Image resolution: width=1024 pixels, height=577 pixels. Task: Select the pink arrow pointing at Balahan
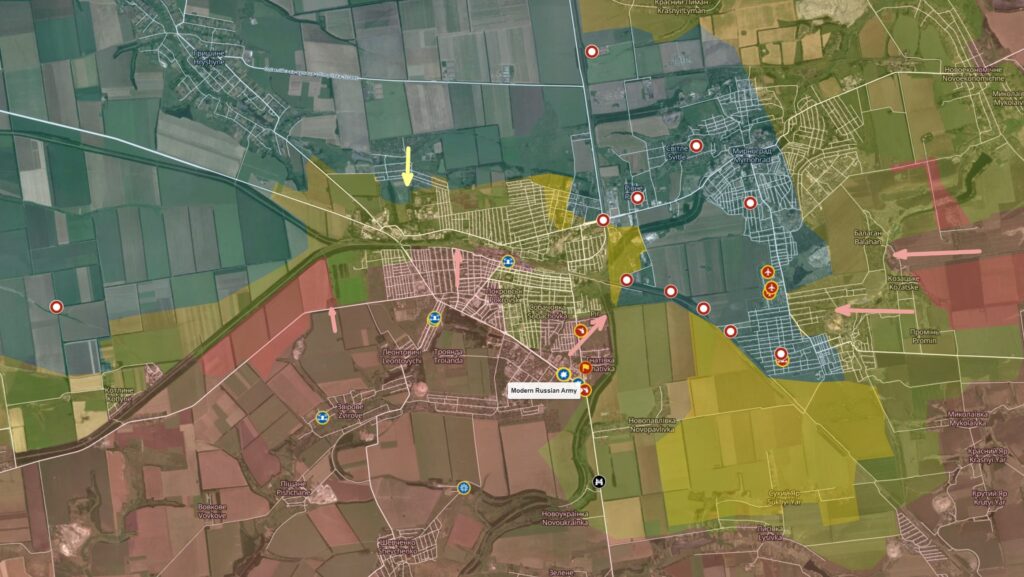(936, 253)
